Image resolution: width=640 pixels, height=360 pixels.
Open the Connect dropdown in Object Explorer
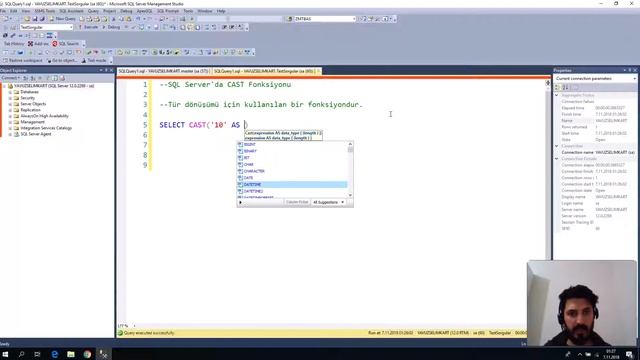(x=10, y=78)
